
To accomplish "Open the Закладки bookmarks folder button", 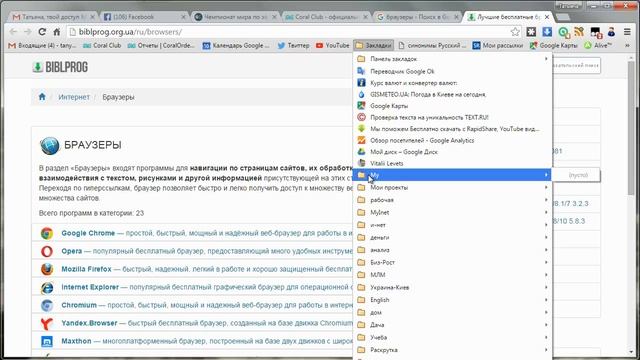I will [x=373, y=45].
